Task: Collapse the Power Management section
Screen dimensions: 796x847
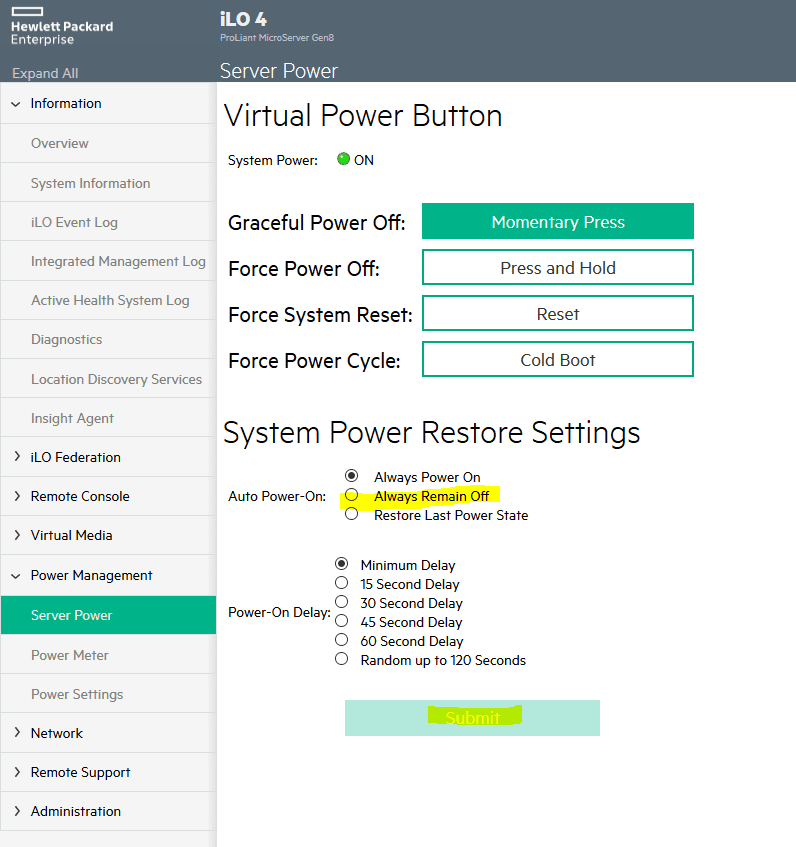Action: pos(16,576)
